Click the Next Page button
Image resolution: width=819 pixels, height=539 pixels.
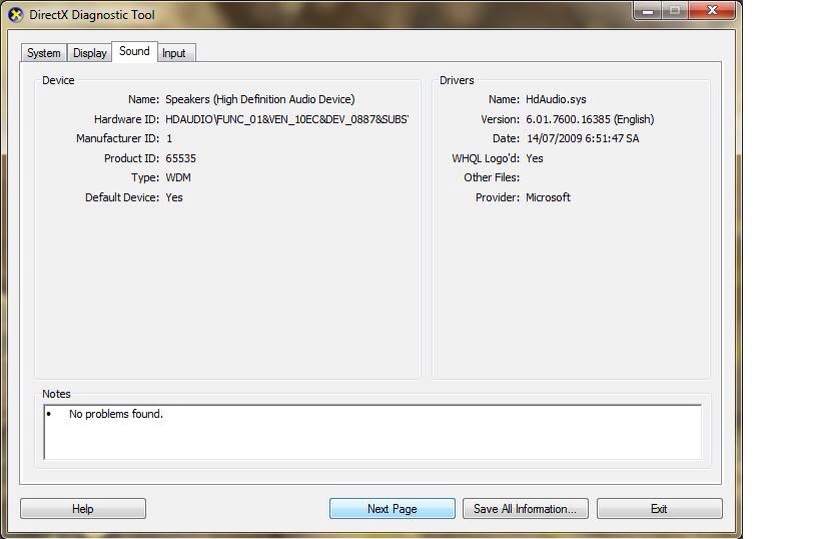tap(392, 509)
